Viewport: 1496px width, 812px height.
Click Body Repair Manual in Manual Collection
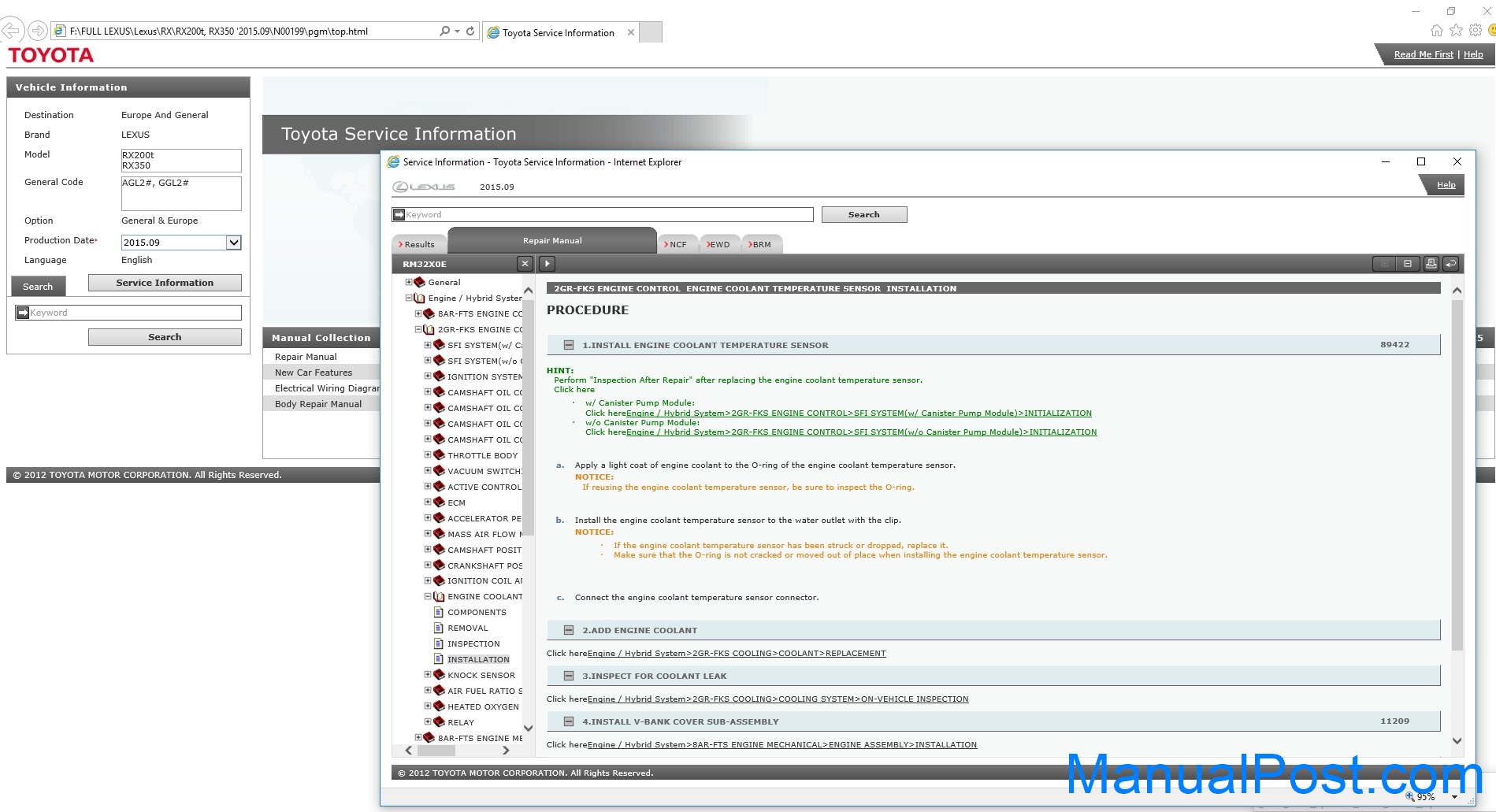tap(318, 404)
